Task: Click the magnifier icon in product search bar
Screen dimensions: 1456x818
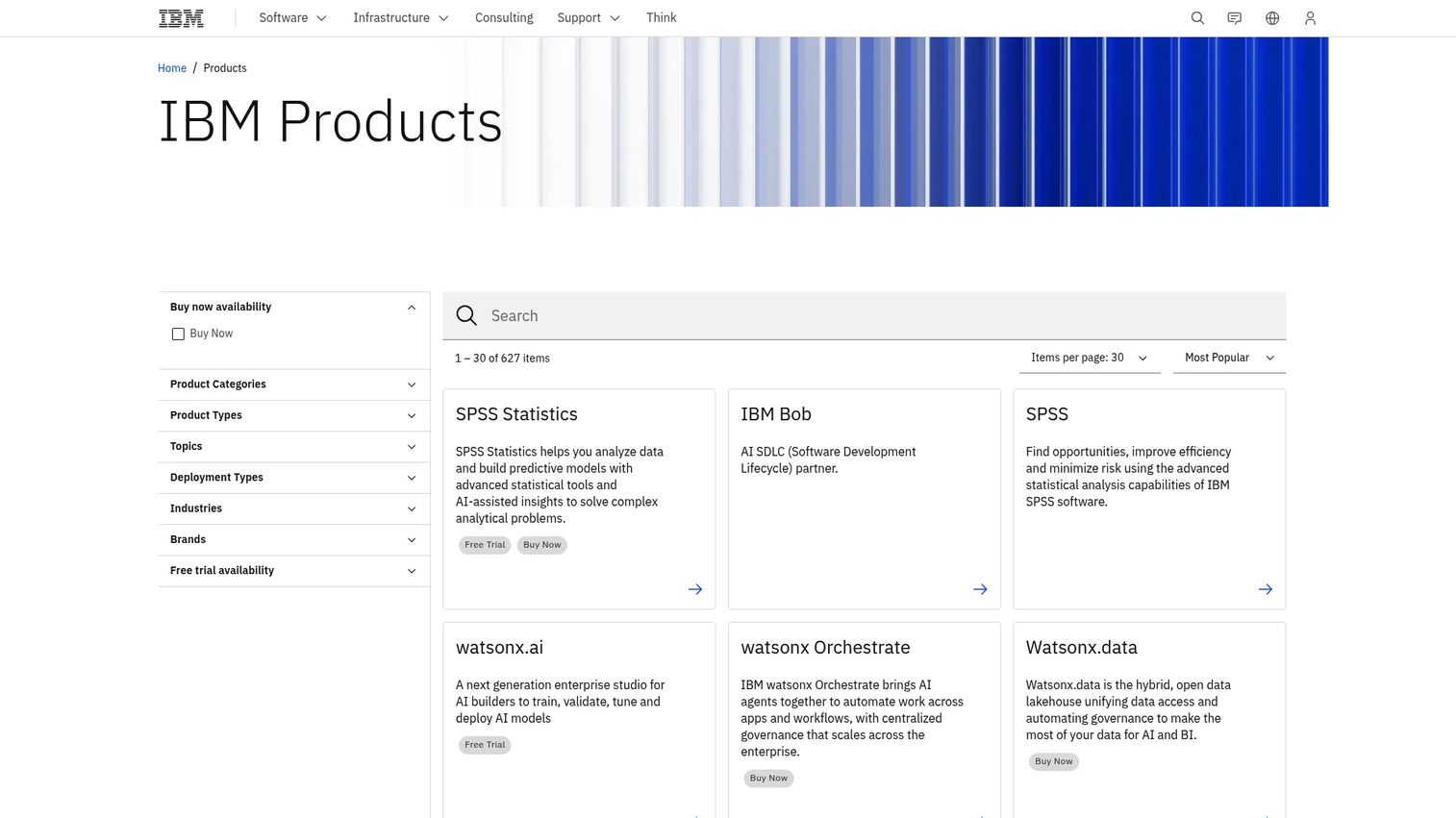Action: tap(466, 315)
